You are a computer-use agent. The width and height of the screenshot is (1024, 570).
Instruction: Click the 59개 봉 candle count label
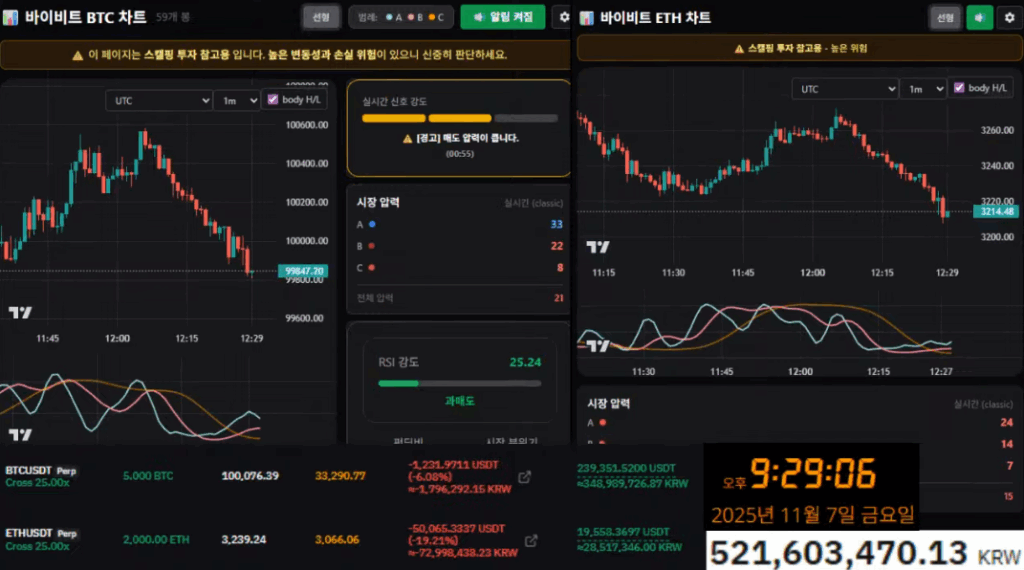click(172, 18)
